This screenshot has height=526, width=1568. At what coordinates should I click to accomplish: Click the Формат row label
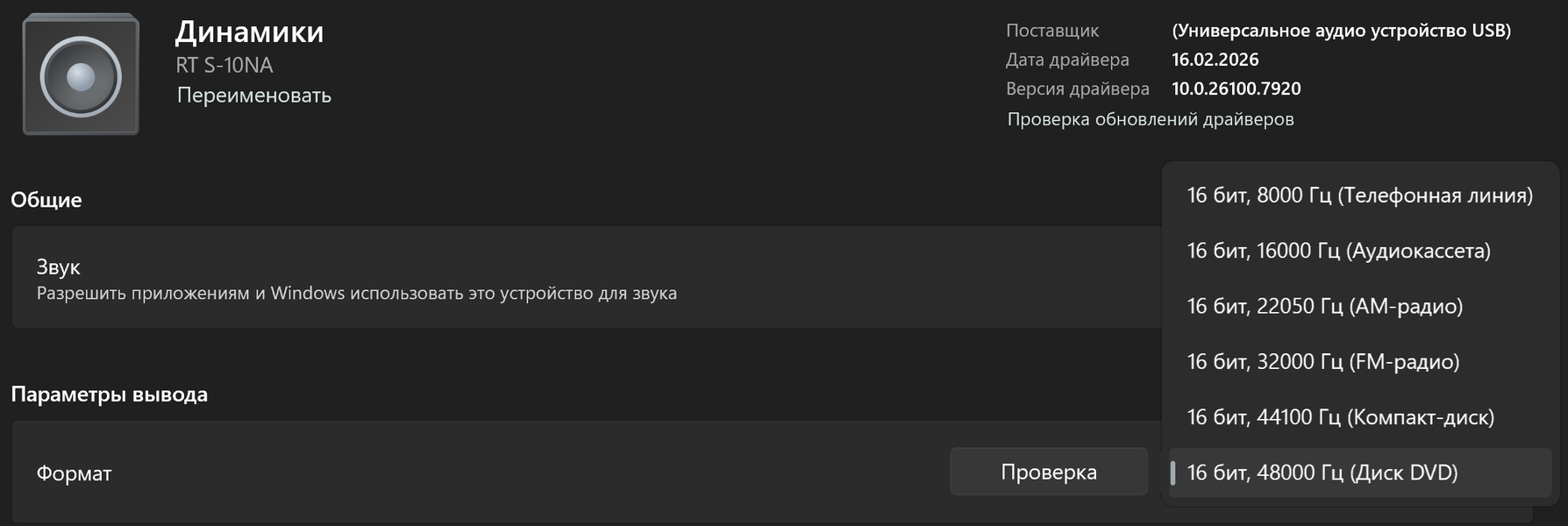coord(74,473)
